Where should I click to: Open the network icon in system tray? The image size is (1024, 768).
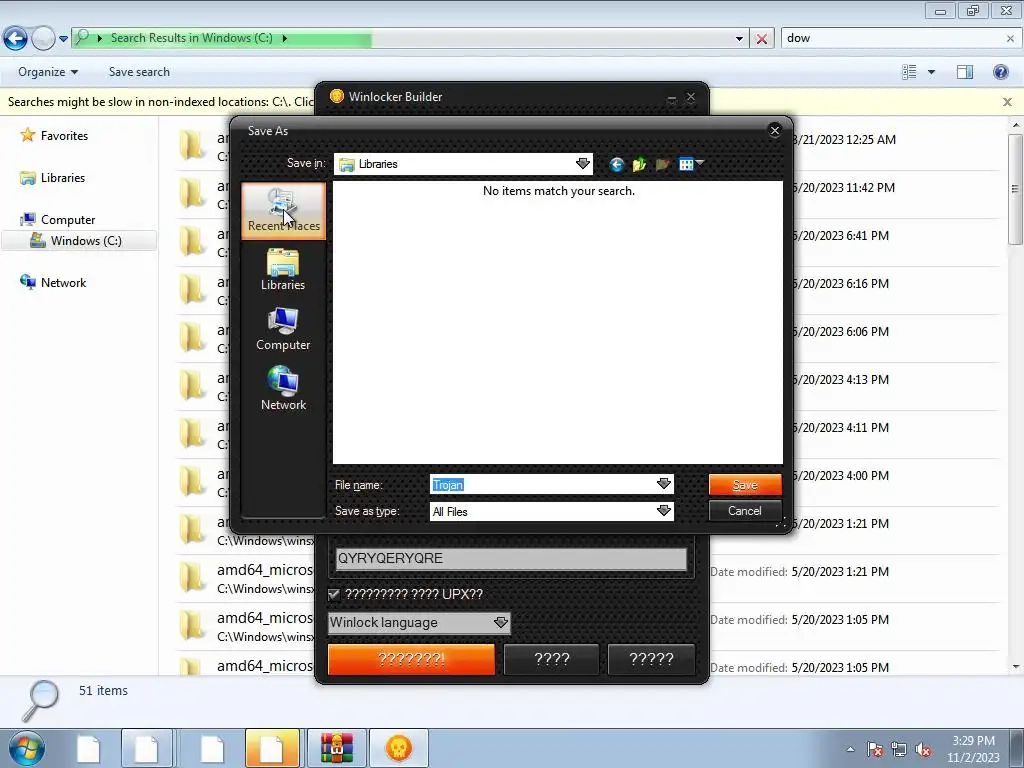pyautogui.click(x=899, y=749)
